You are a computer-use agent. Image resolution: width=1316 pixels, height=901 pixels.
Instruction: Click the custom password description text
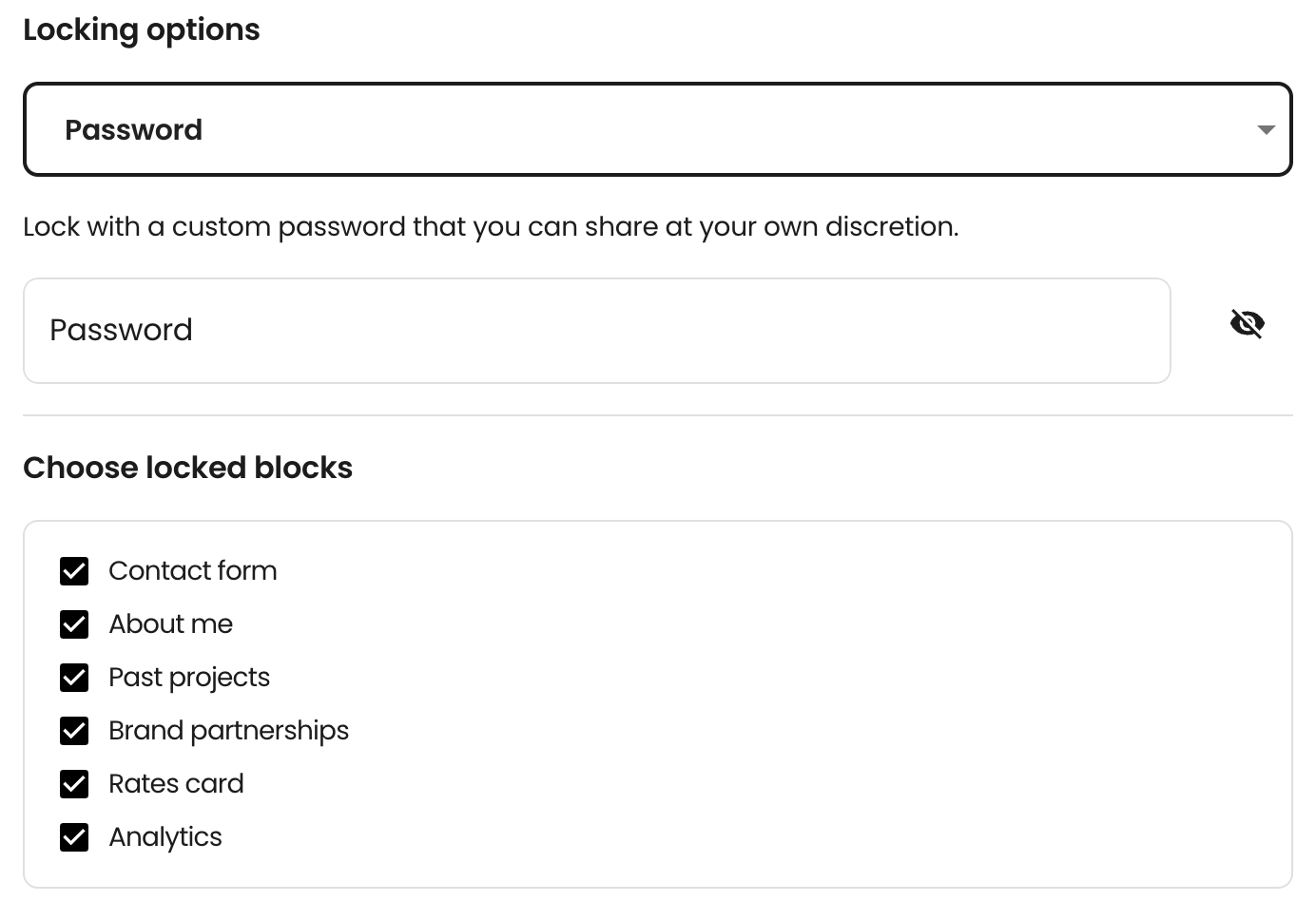point(491,227)
